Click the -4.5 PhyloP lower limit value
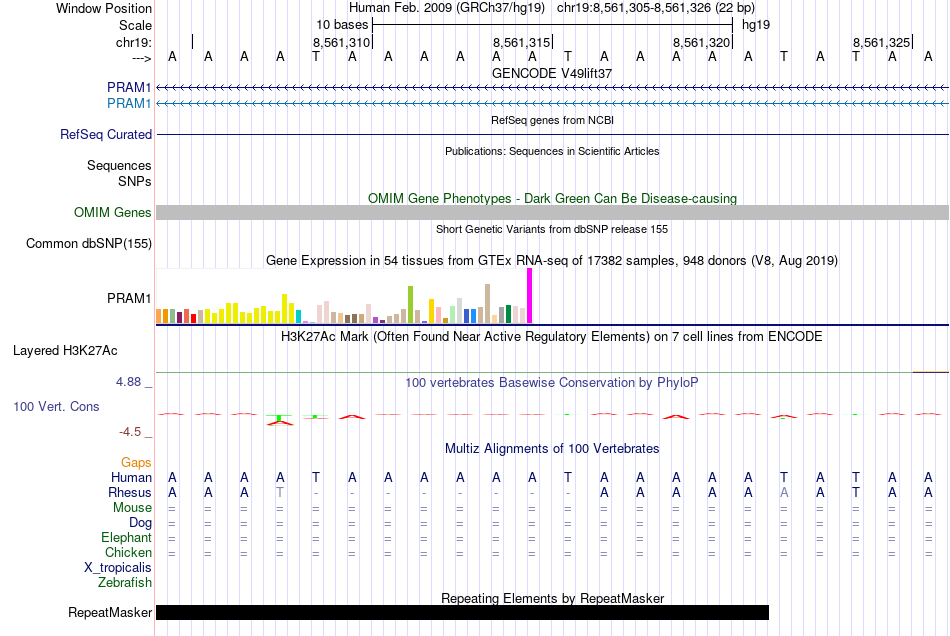The width and height of the screenshot is (950, 636). click(x=130, y=431)
